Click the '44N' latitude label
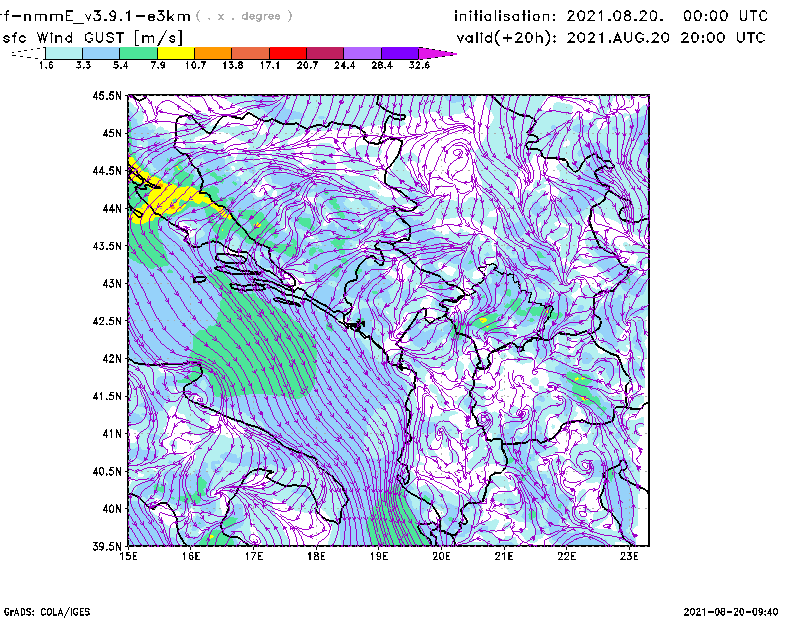Screen dimensions: 800x618 [x=112, y=208]
